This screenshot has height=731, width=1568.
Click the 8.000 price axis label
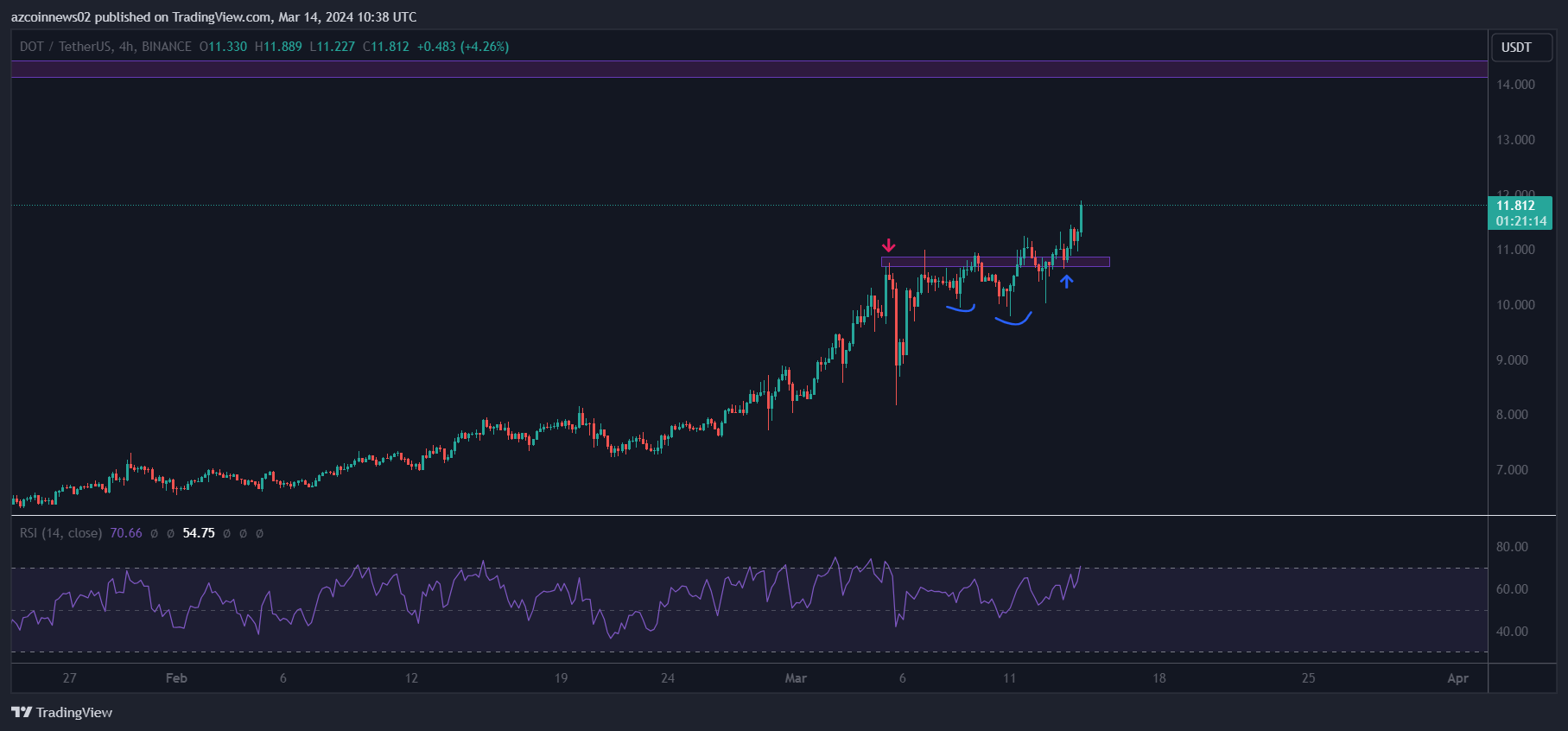pyautogui.click(x=1513, y=415)
